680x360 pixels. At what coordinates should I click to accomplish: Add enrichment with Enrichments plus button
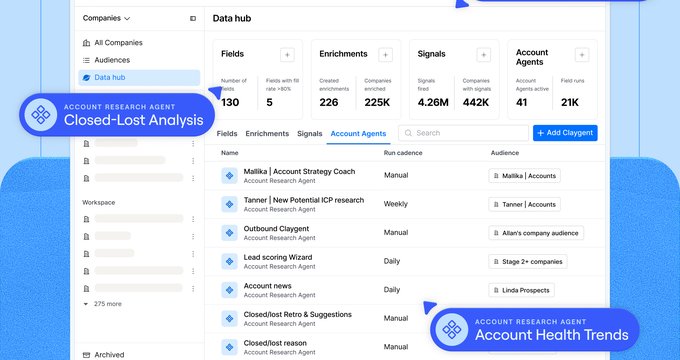coord(386,55)
